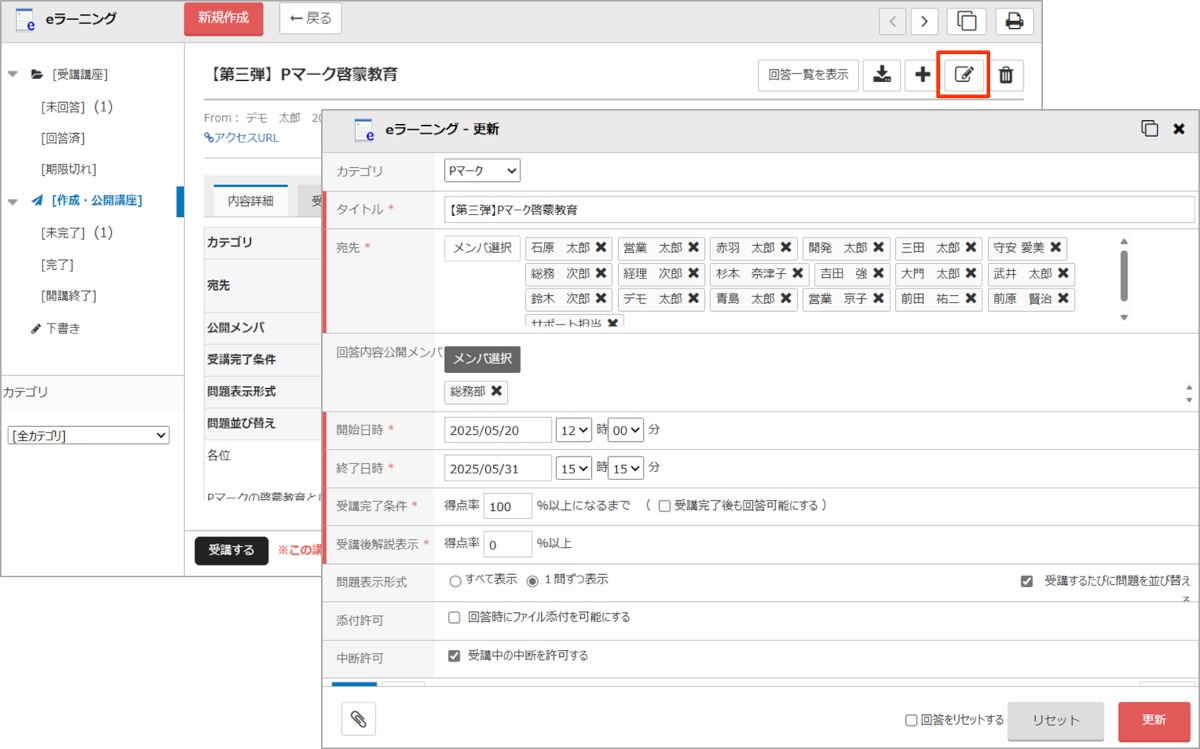
Task: Click the download icon button
Action: [882, 75]
